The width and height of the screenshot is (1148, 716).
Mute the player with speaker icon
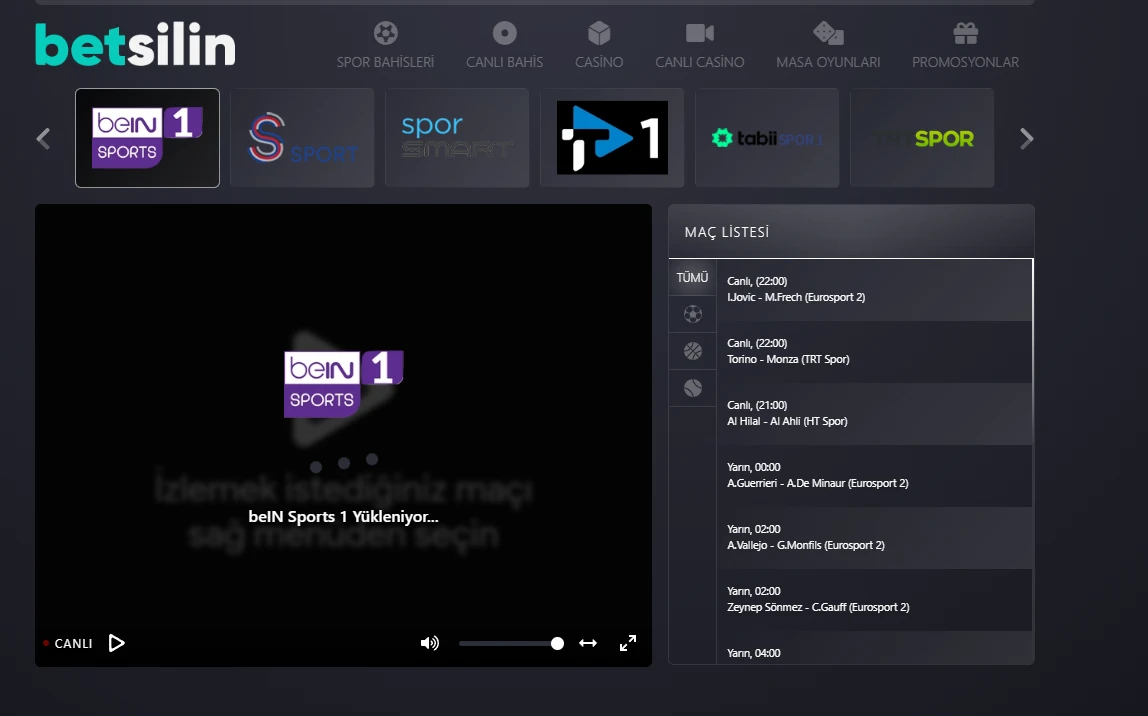[430, 643]
